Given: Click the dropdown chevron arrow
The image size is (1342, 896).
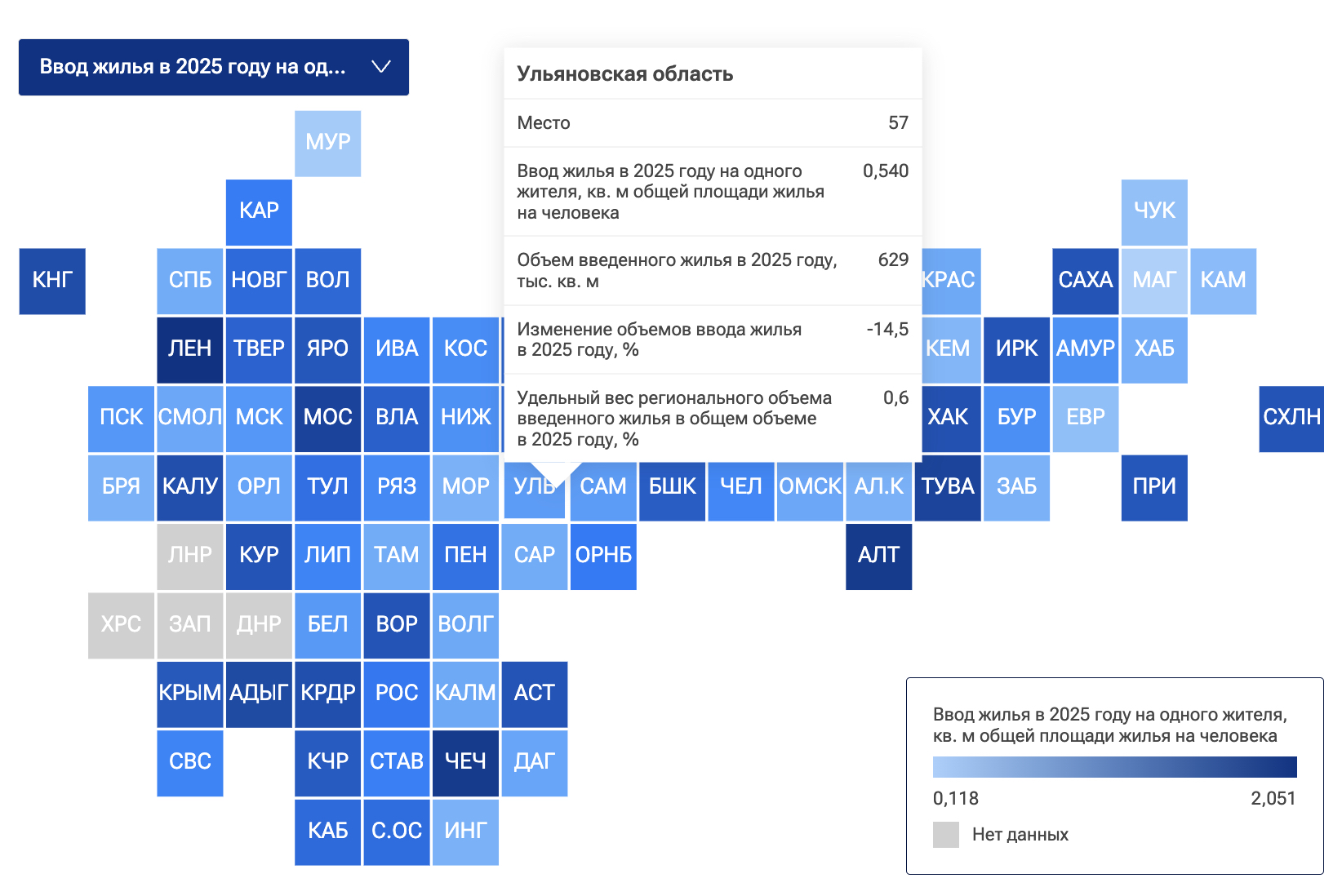Looking at the screenshot, I should point(381,67).
